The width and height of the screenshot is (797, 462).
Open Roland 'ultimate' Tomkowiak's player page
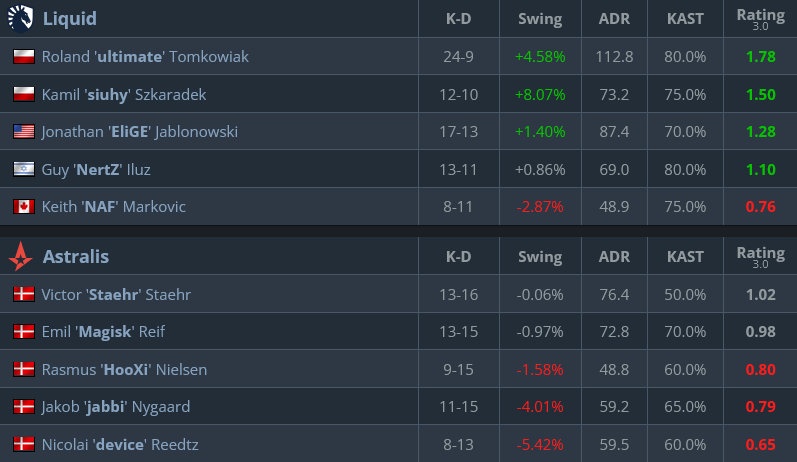tap(145, 57)
